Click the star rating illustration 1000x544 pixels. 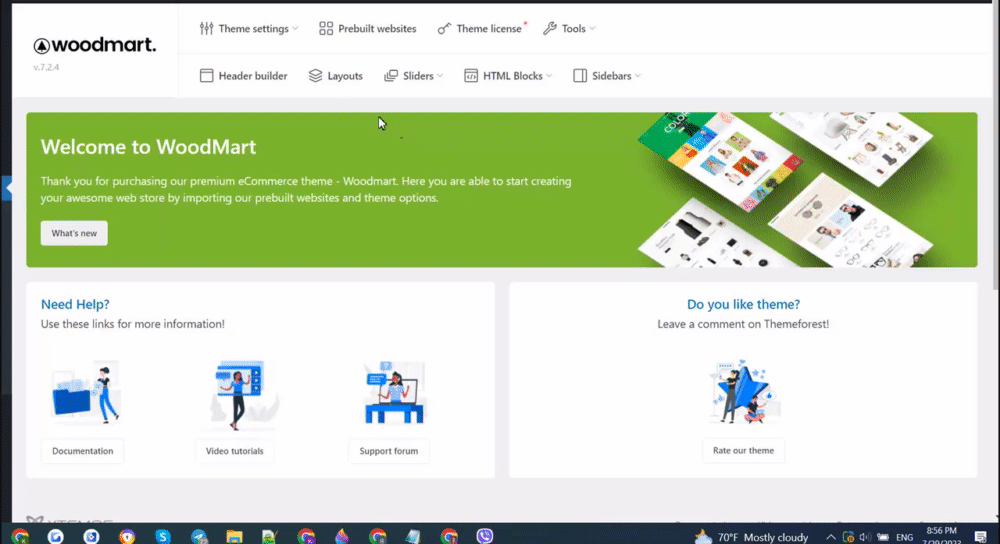(744, 392)
